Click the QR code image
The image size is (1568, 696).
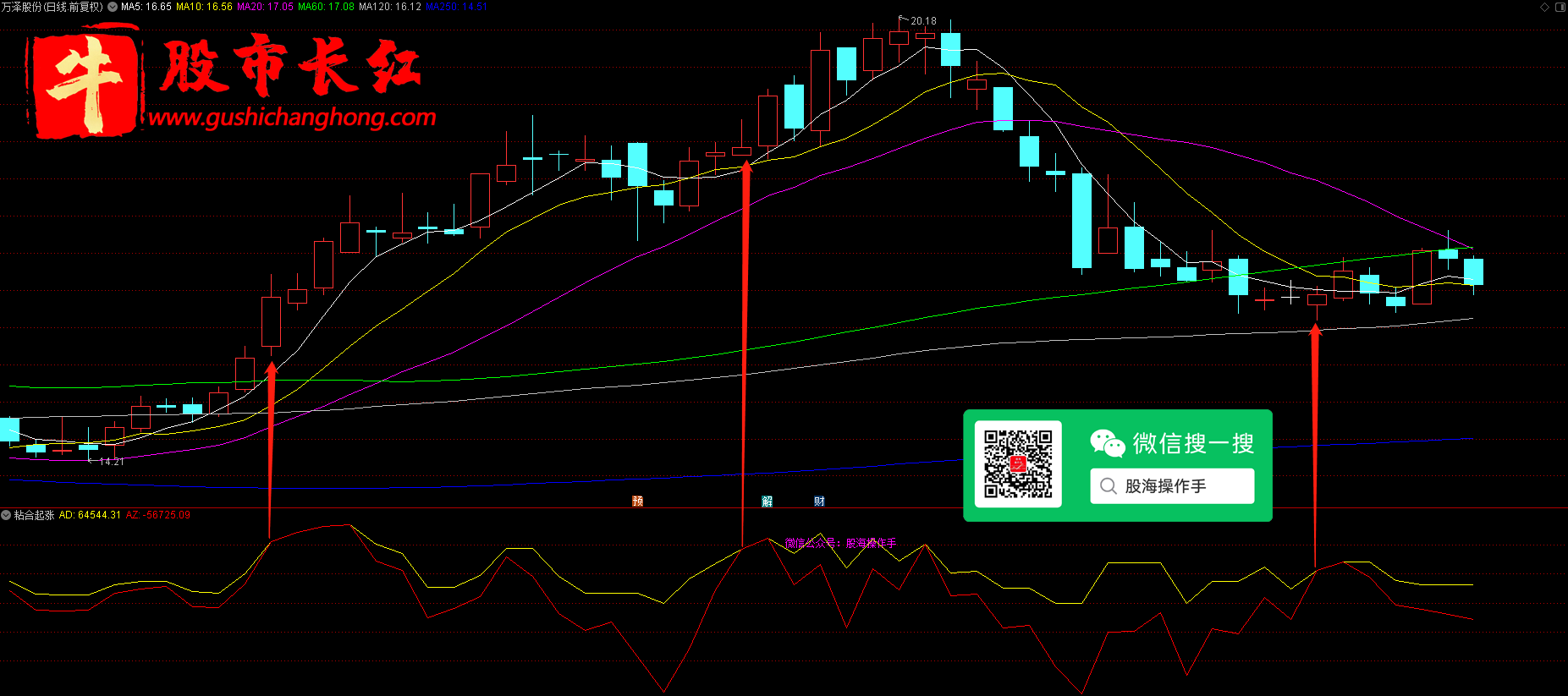1018,464
